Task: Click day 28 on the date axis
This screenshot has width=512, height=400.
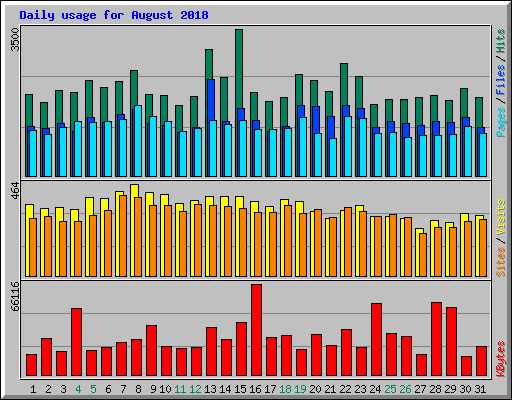Action: (435, 389)
